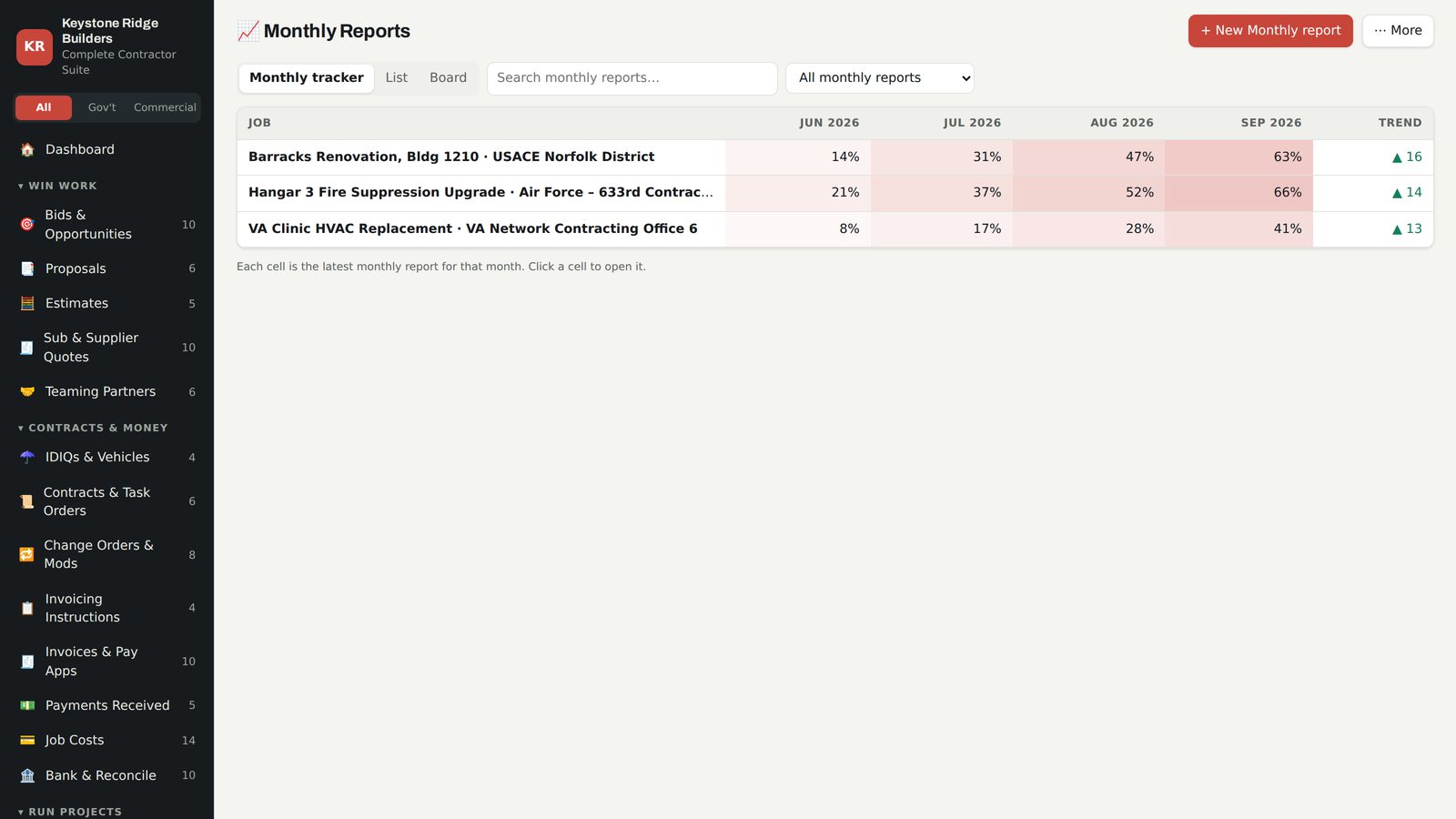Image resolution: width=1456 pixels, height=819 pixels.
Task: Switch filter to Commercial
Action: point(165,107)
